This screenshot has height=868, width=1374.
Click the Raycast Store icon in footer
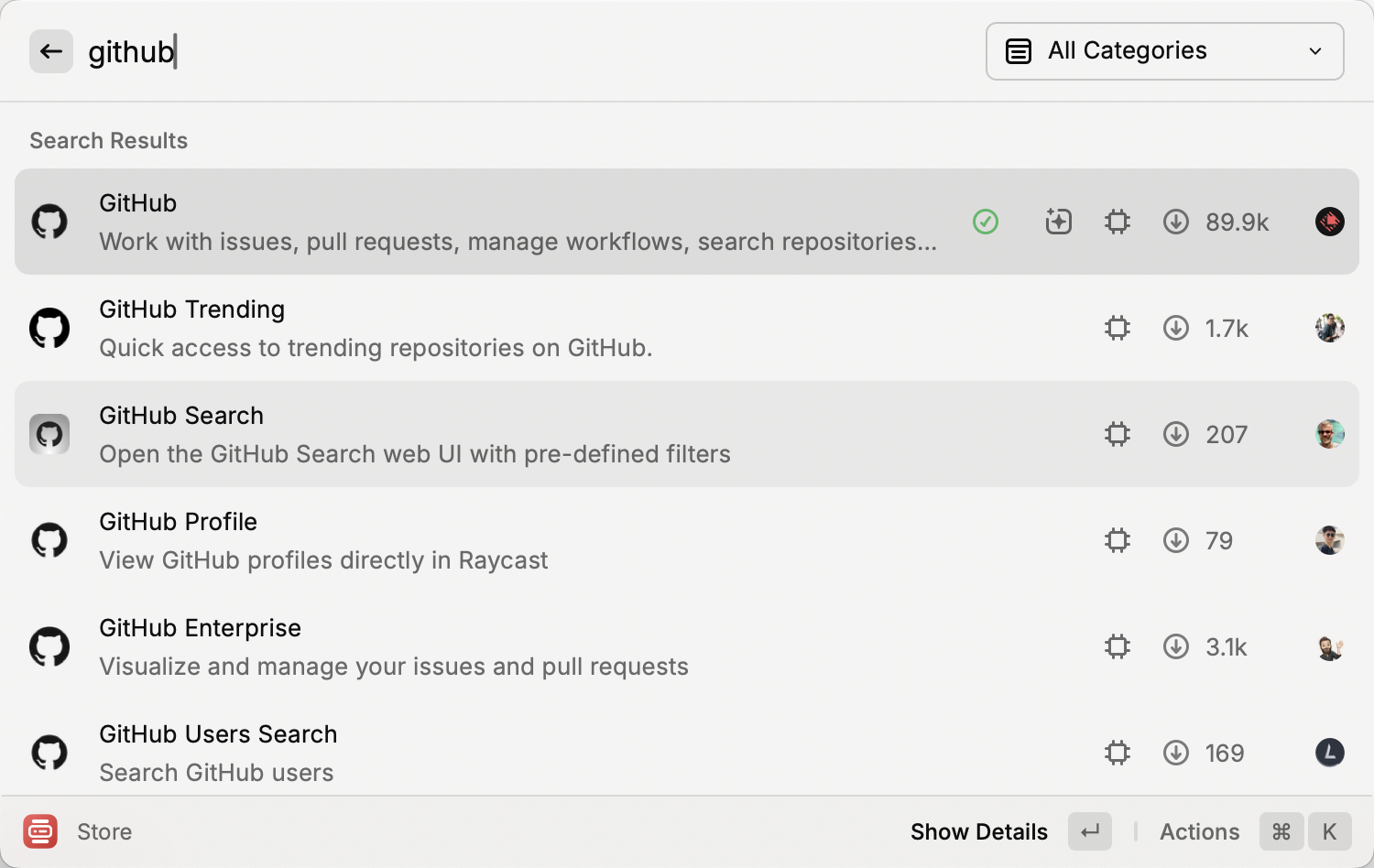pos(40,831)
